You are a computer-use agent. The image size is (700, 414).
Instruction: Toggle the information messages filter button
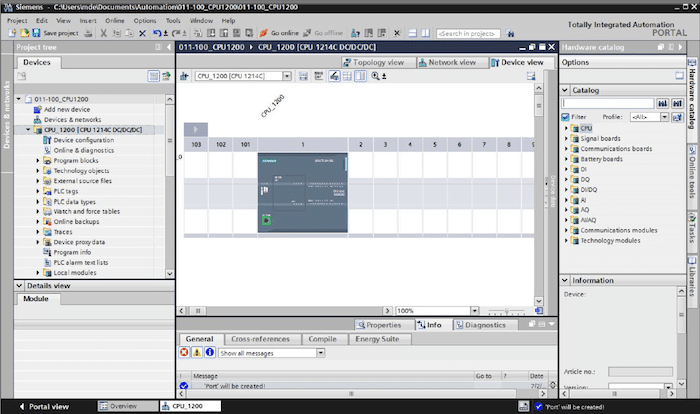(208, 352)
